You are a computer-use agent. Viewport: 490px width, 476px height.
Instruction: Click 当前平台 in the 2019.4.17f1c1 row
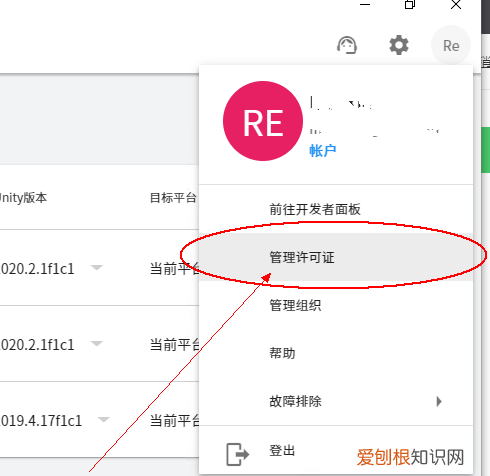(174, 421)
